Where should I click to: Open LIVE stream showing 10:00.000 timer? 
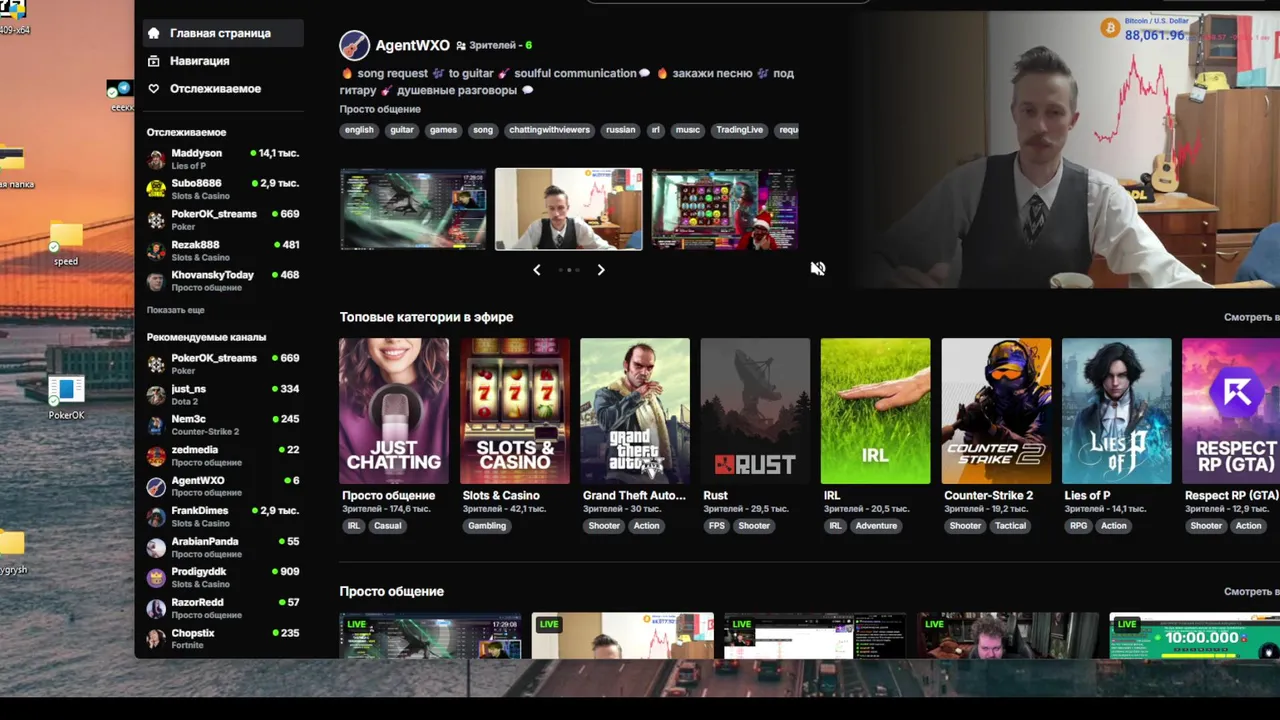pyautogui.click(x=1195, y=636)
